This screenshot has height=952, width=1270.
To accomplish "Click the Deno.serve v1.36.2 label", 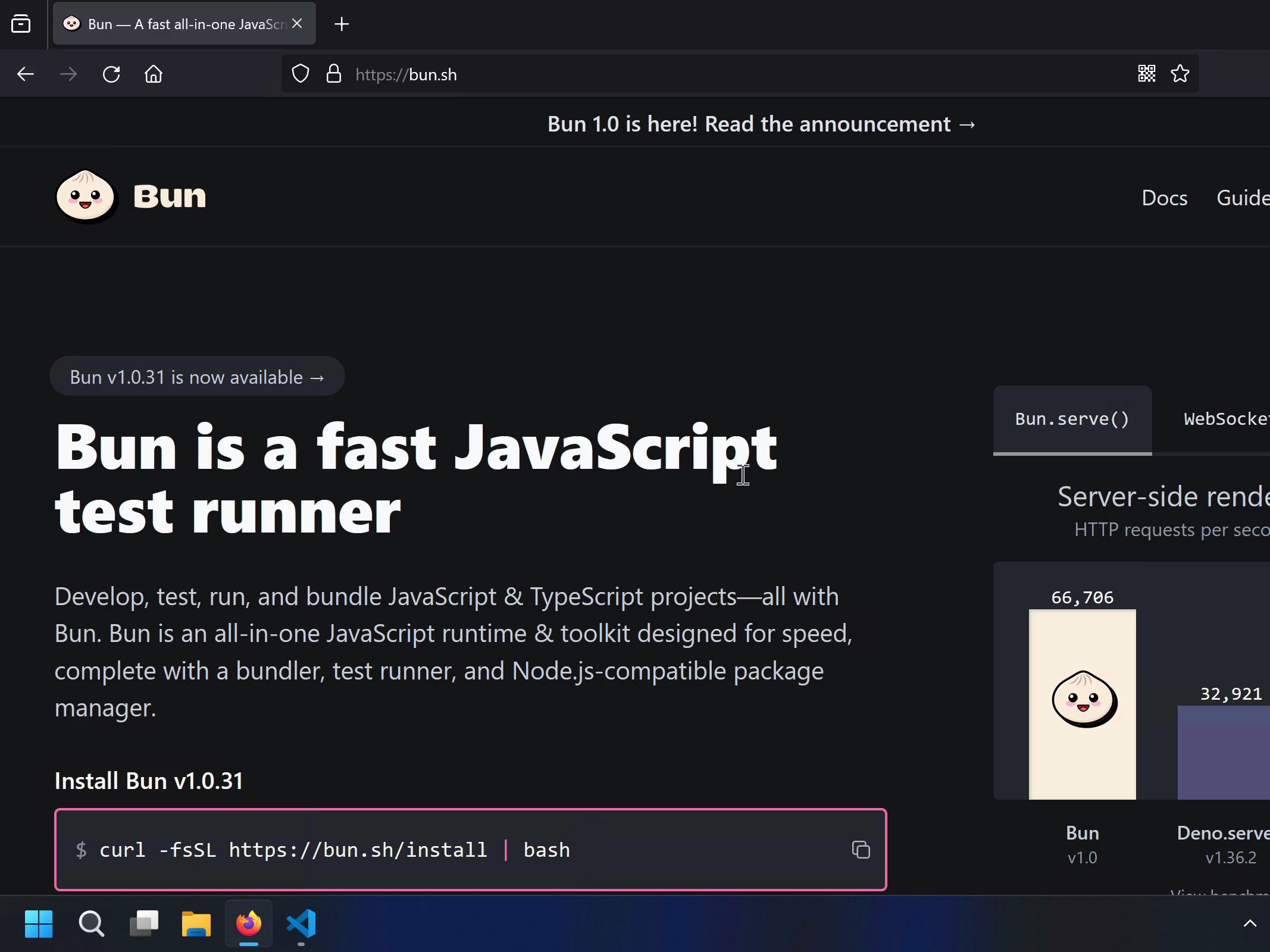I will point(1224,845).
